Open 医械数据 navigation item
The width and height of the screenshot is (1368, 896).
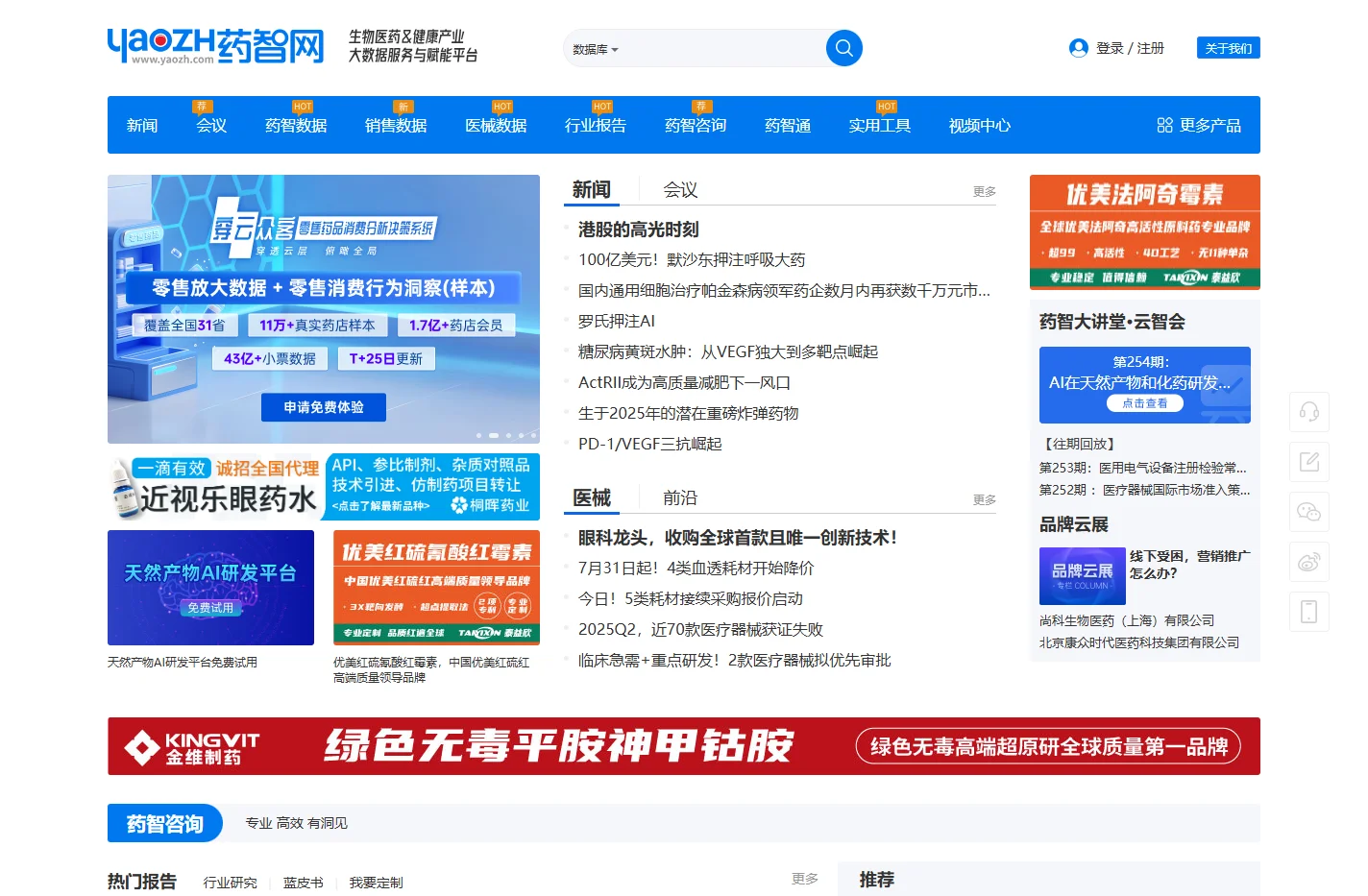(x=496, y=126)
